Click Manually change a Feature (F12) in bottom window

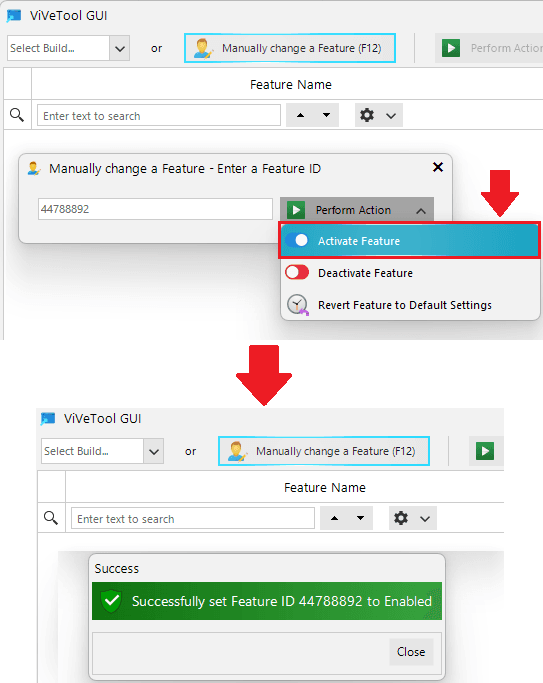324,451
